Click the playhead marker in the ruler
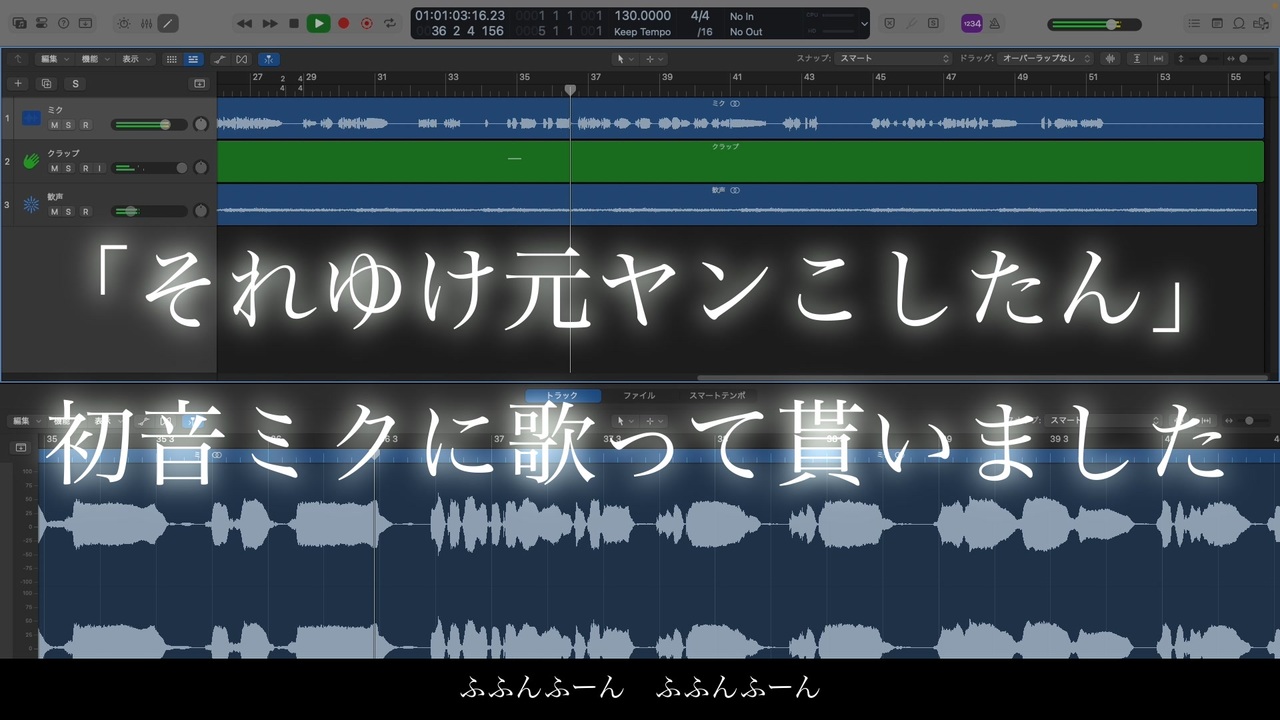The image size is (1280, 720). pos(570,89)
